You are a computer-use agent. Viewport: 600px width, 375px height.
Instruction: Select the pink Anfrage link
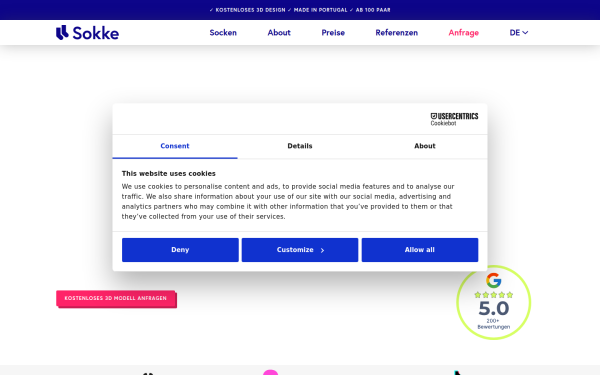point(463,33)
